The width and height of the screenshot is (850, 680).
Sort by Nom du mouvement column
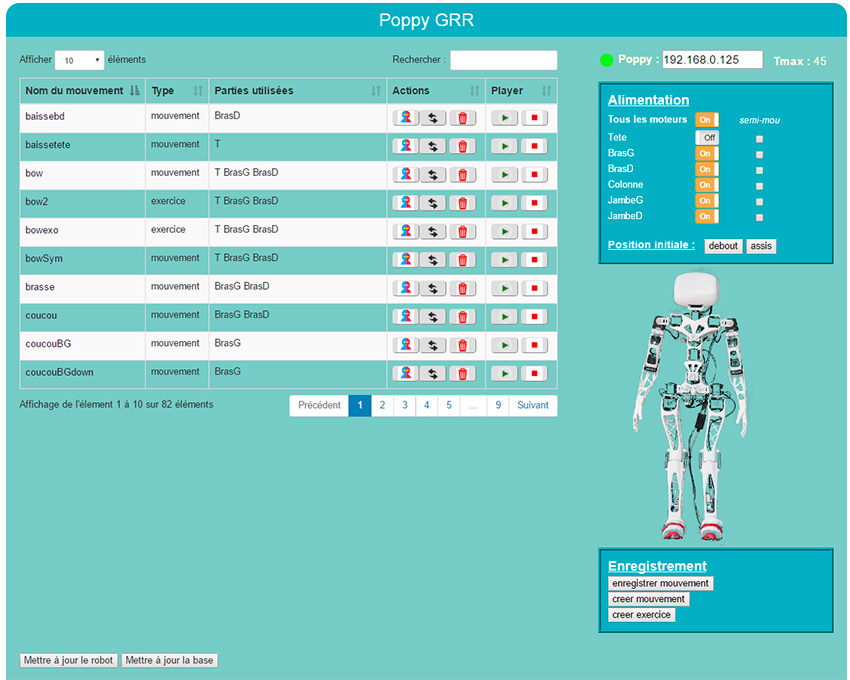82,91
